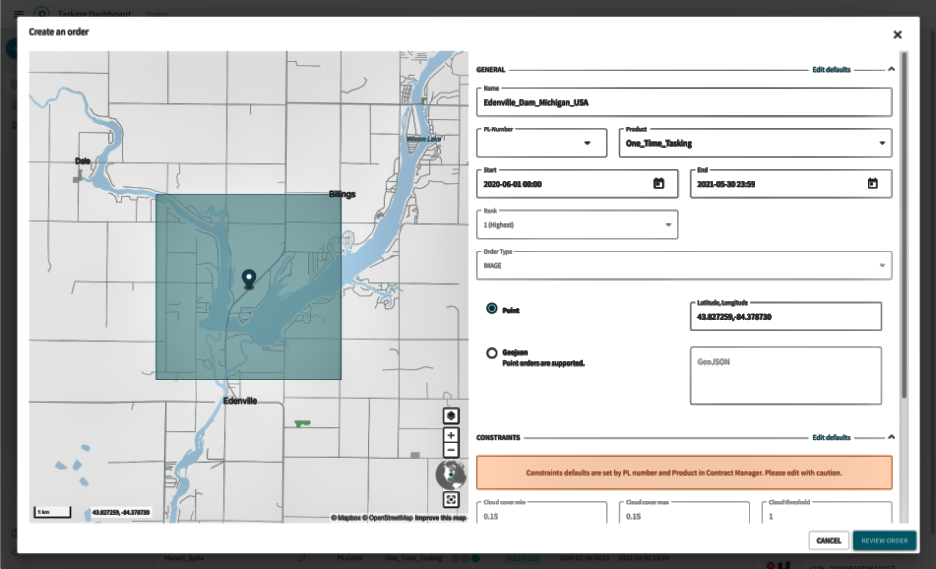
Task: Collapse the Constraints section
Action: pos(891,437)
